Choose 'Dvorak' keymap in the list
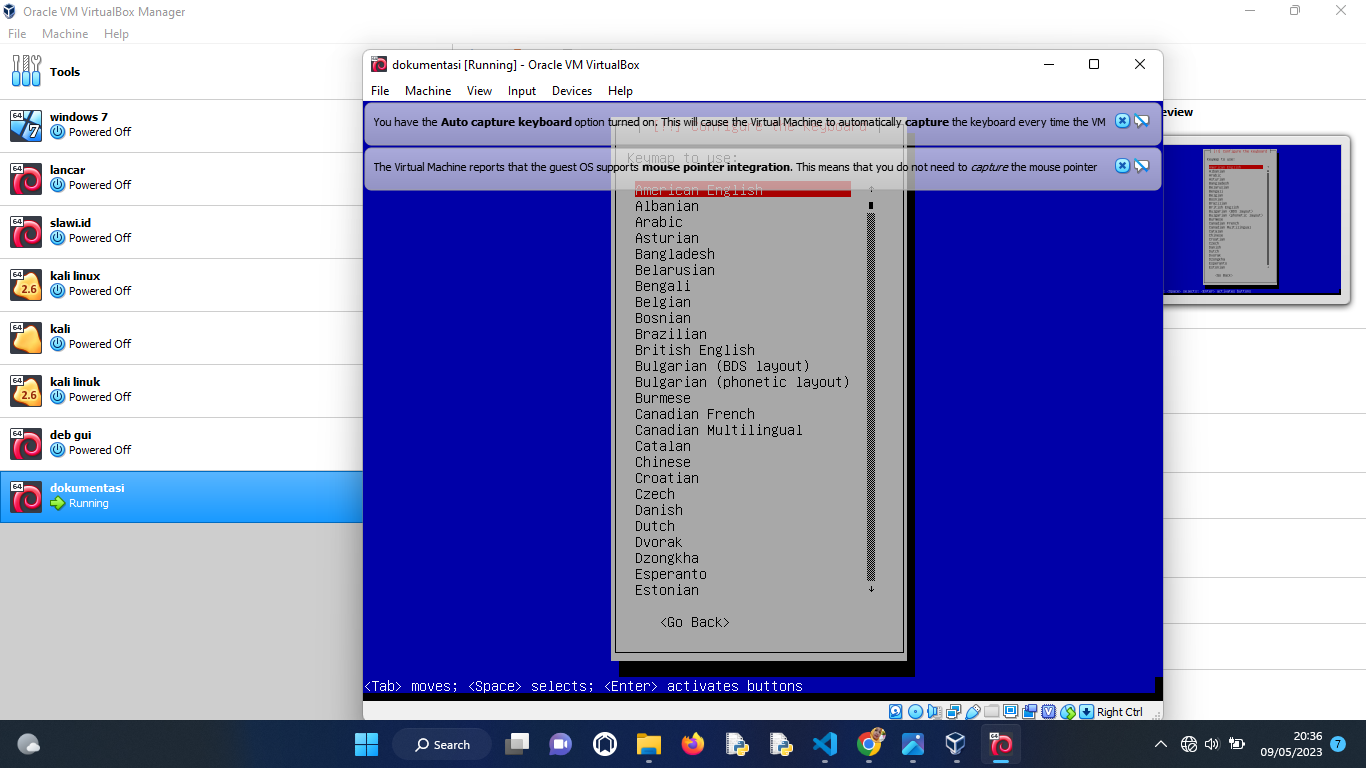1366x768 pixels. pyautogui.click(x=659, y=542)
